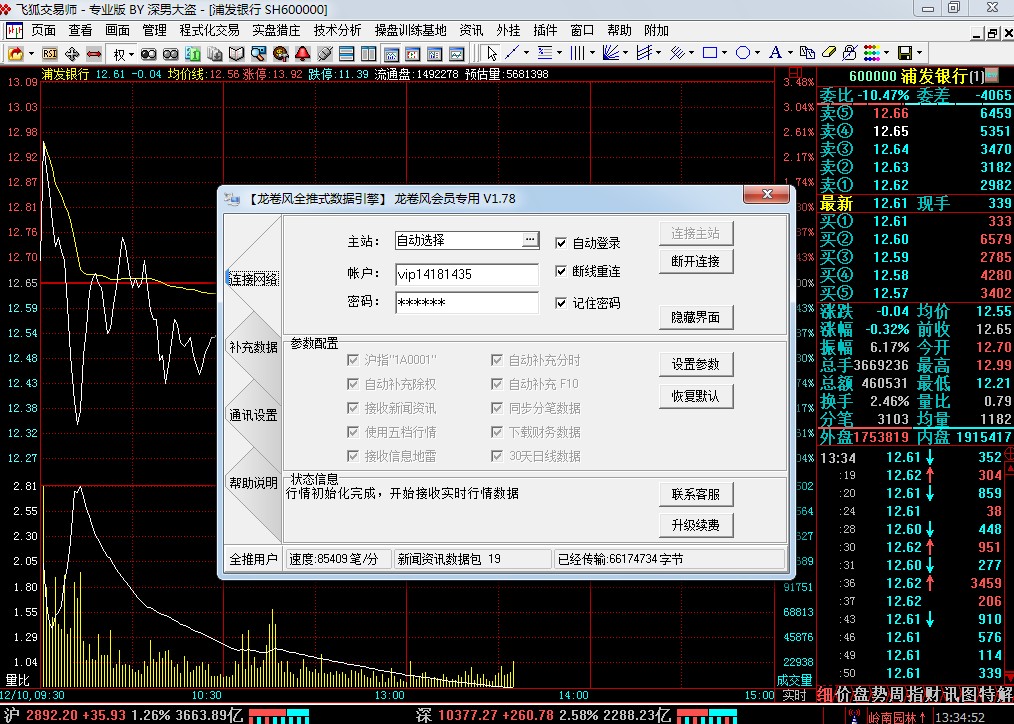Screen dimensions: 1014x724
Task: Click the three horizontal panes layout icon
Action: (x=347, y=54)
